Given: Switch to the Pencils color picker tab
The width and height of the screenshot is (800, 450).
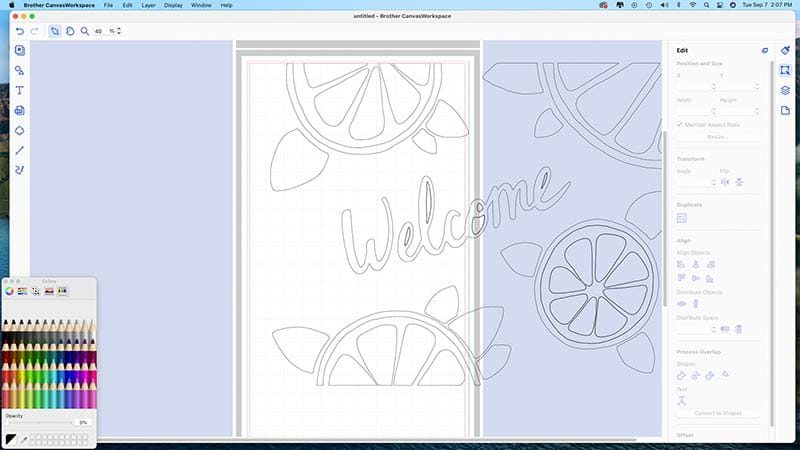Looking at the screenshot, I should 61,291.
